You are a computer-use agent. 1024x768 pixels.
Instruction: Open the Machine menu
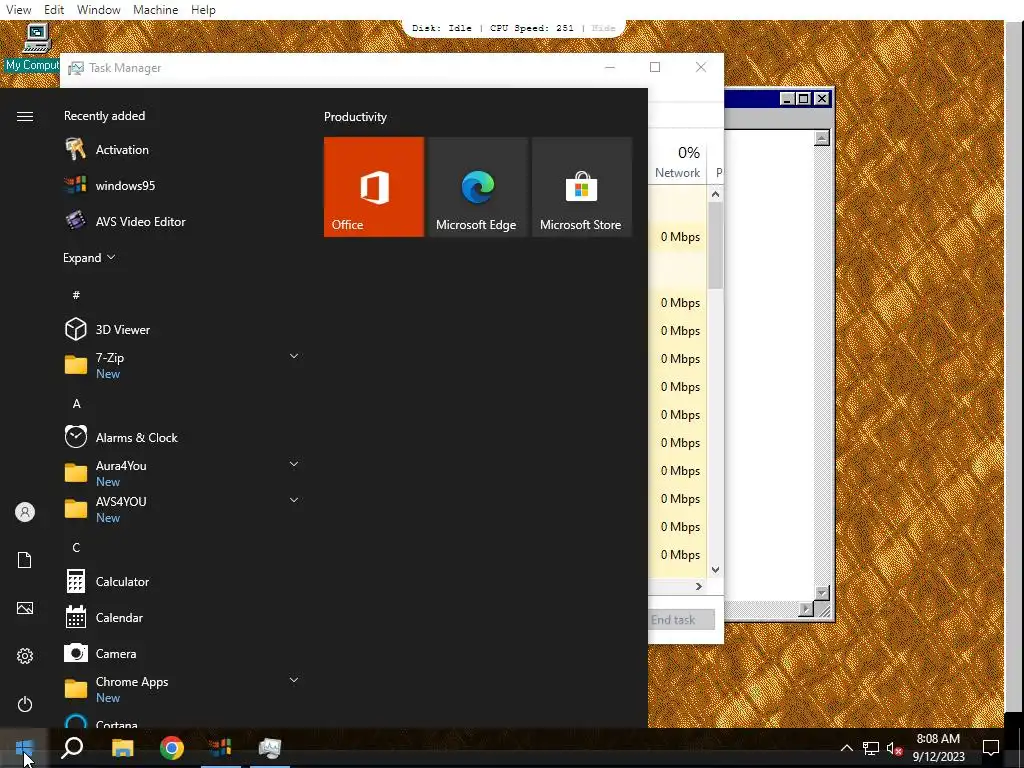[x=155, y=10]
